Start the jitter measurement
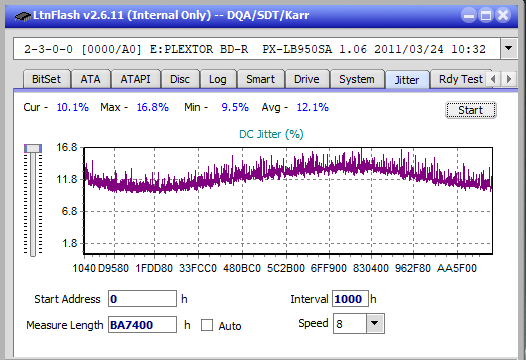This screenshot has width=526, height=360. pyautogui.click(x=470, y=110)
